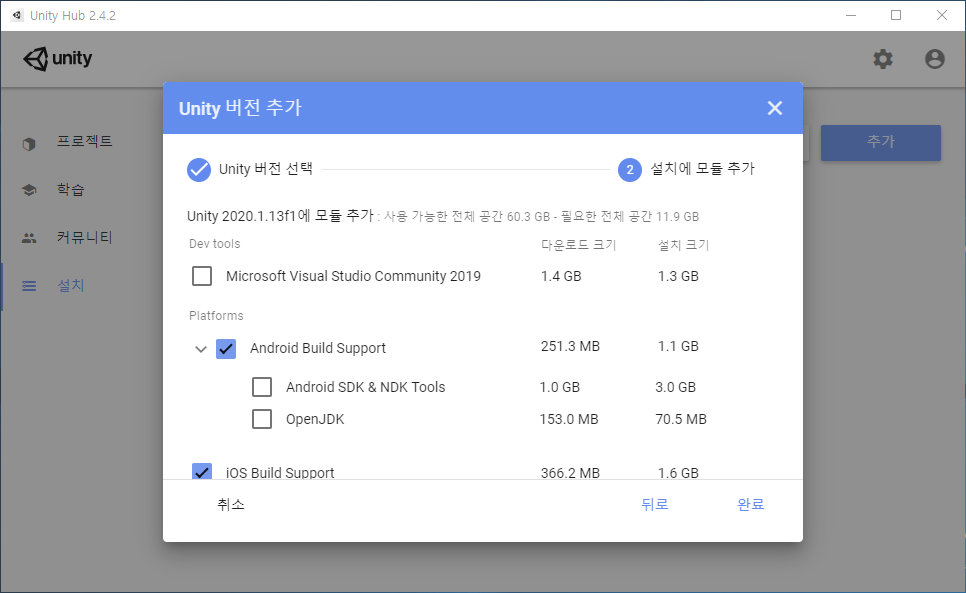Uncheck iOS Build Support checkbox

pyautogui.click(x=202, y=471)
